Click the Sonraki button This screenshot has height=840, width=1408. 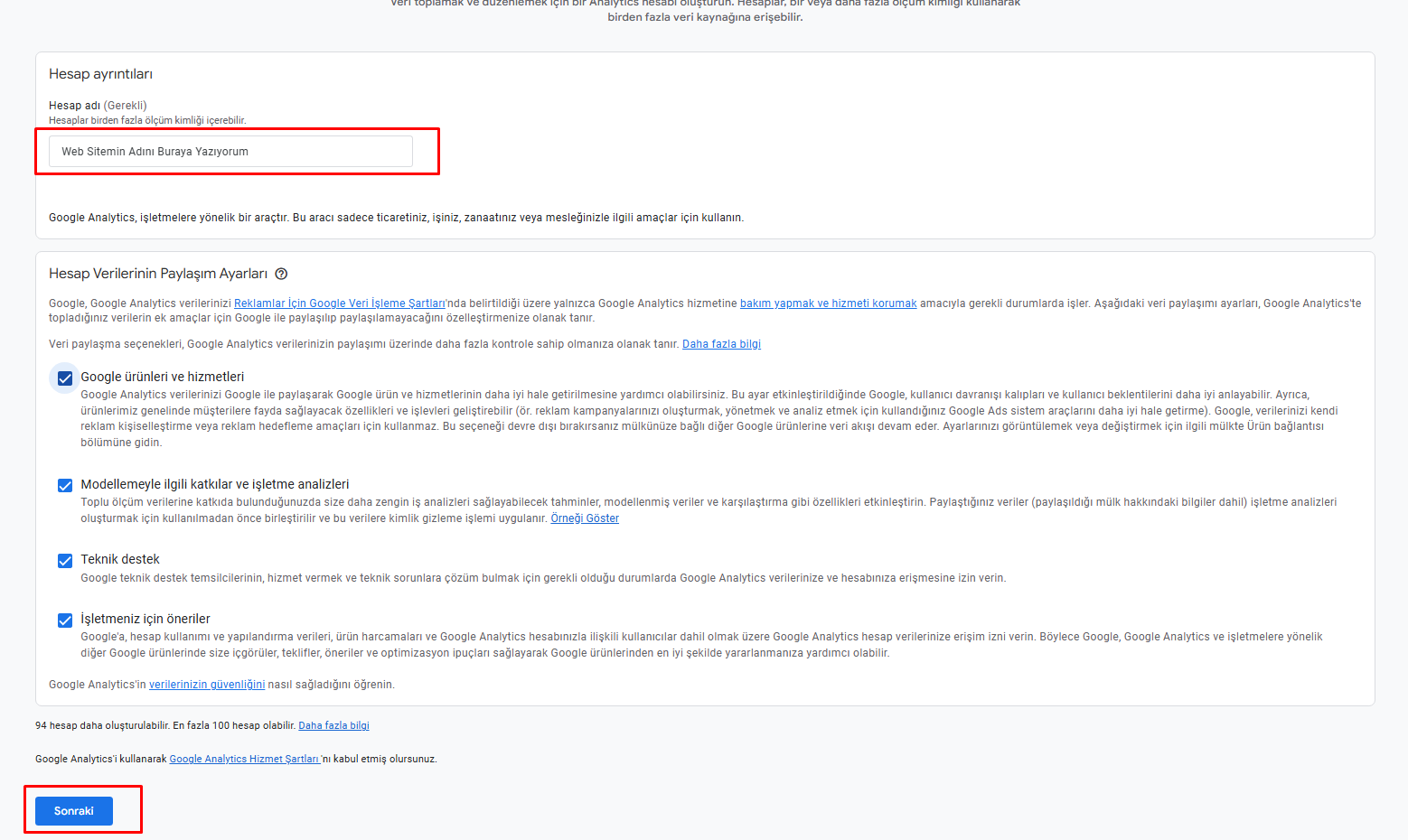pos(74,811)
